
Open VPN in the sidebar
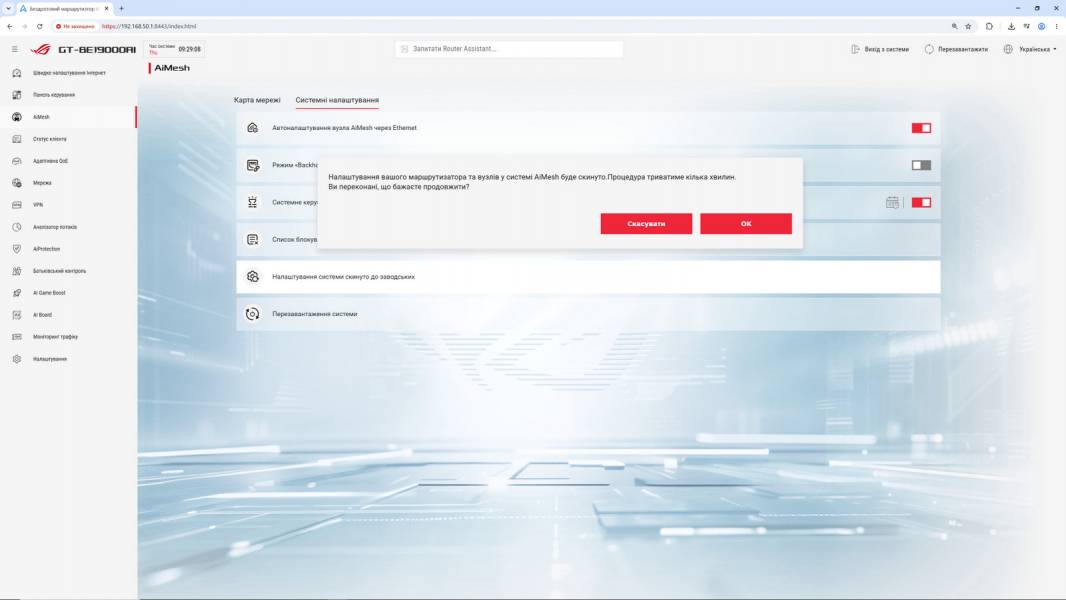[69, 205]
